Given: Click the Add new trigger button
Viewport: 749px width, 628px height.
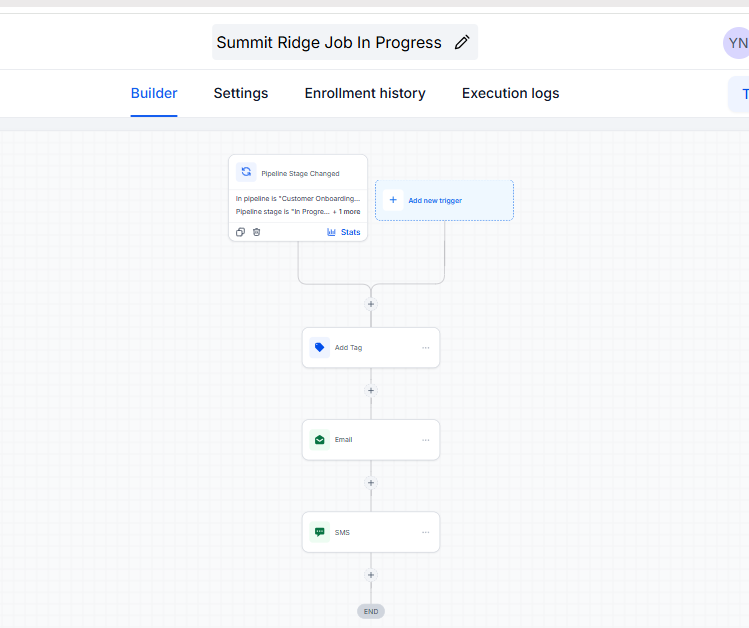Looking at the screenshot, I should pos(444,201).
